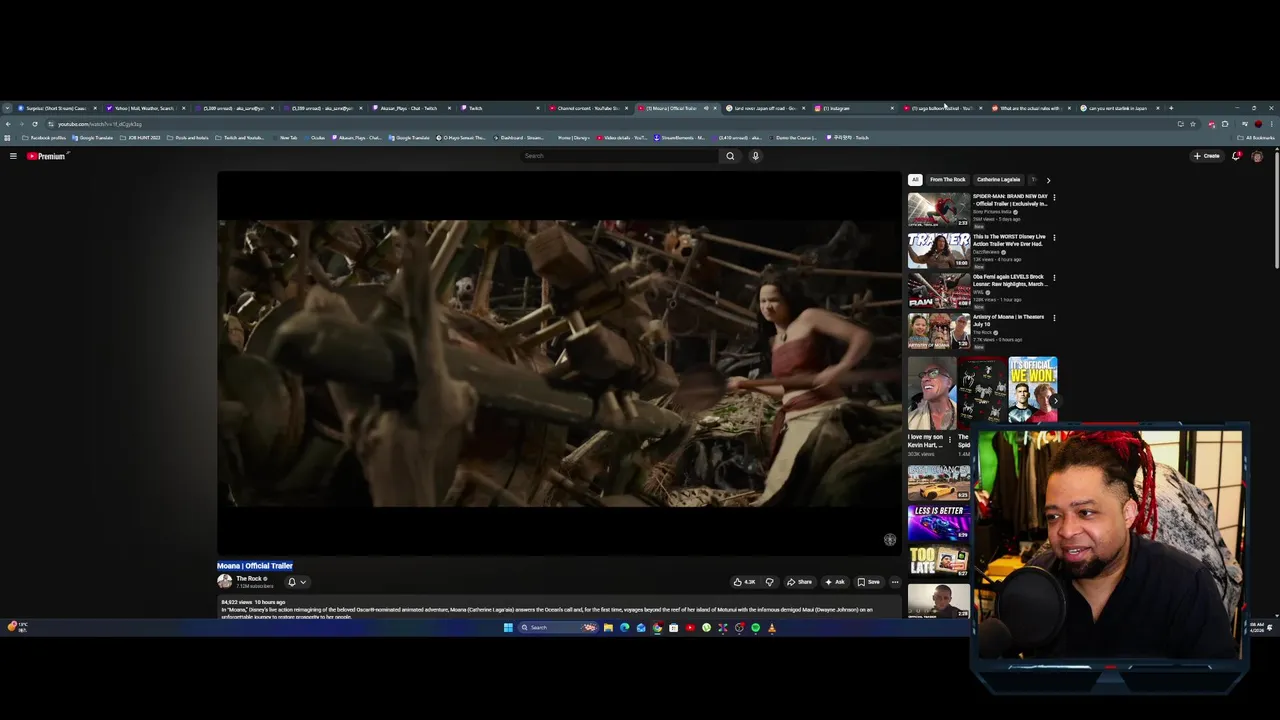Viewport: 1280px width, 720px height.
Task: Show more filter chips with the right arrow
Action: (x=1048, y=180)
